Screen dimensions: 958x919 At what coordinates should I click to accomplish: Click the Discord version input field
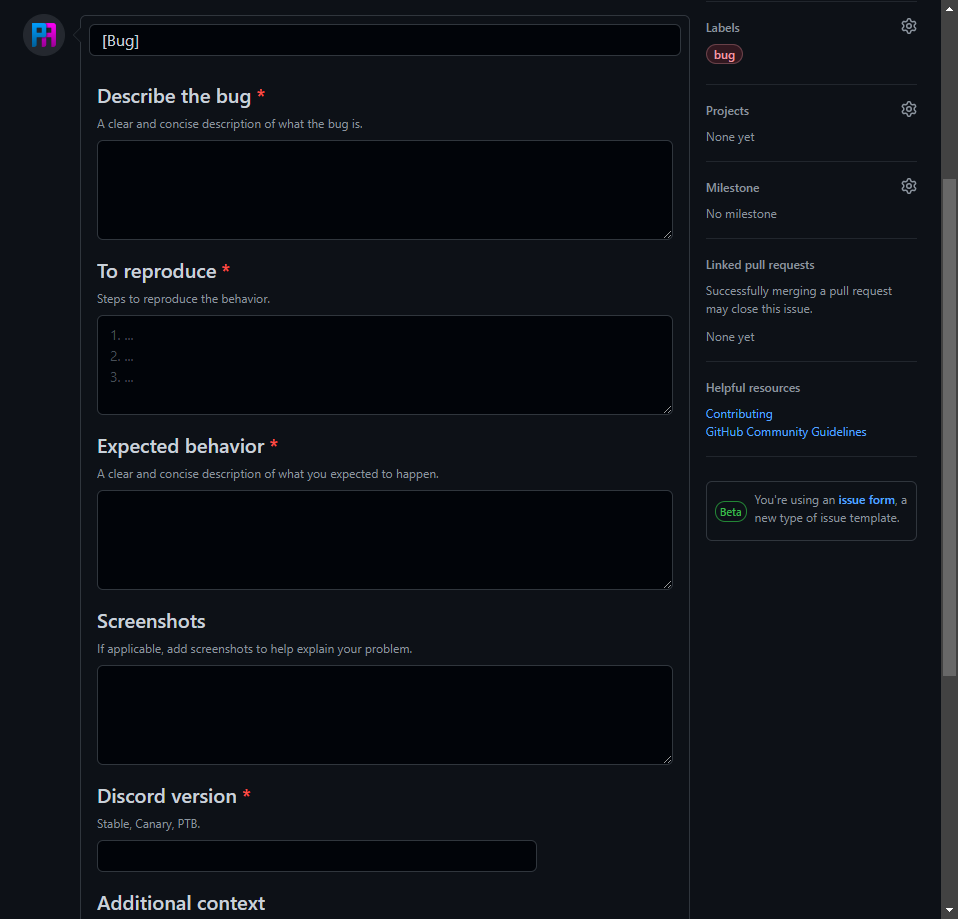click(316, 856)
